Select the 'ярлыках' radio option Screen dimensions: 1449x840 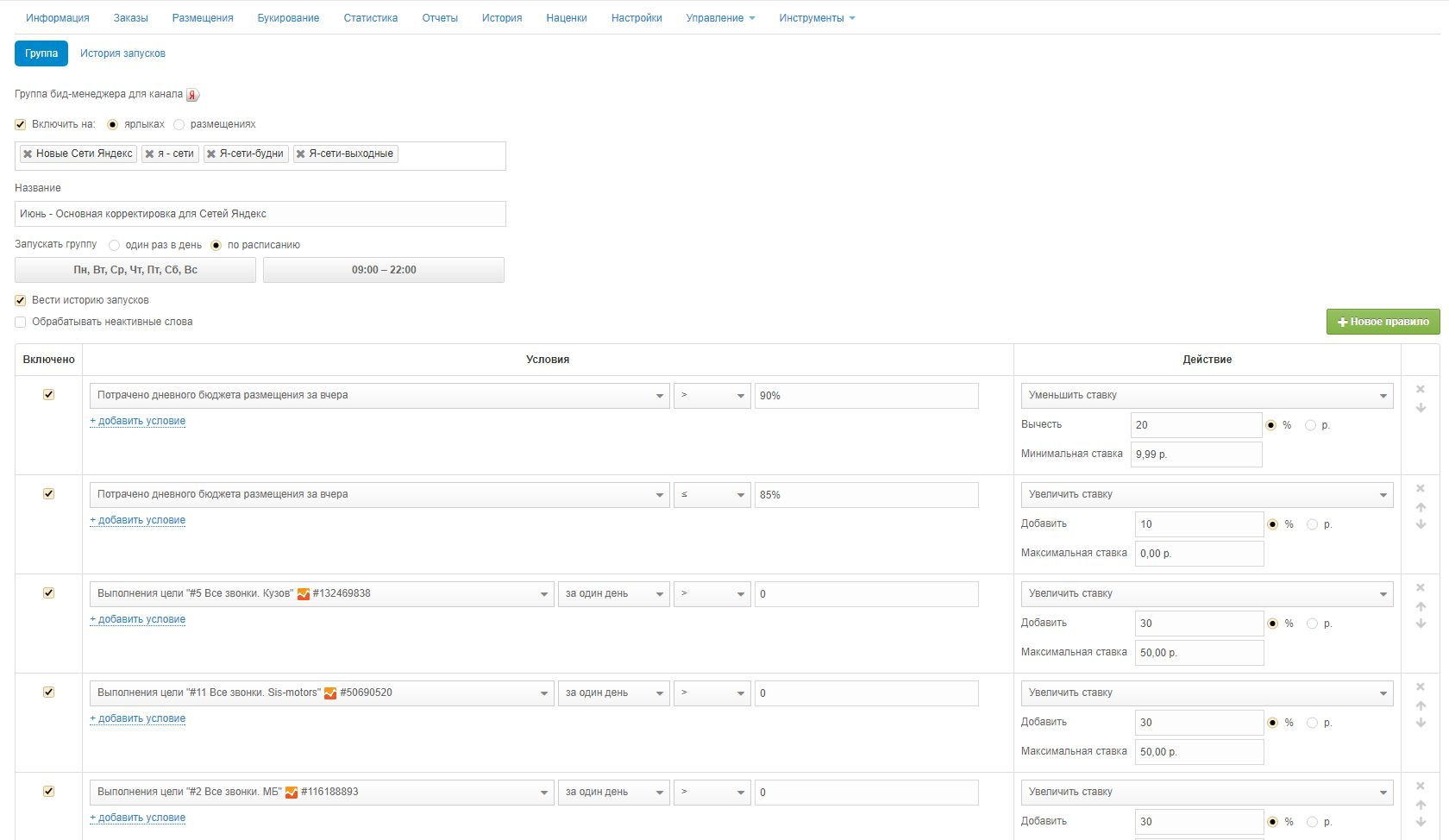[x=112, y=124]
